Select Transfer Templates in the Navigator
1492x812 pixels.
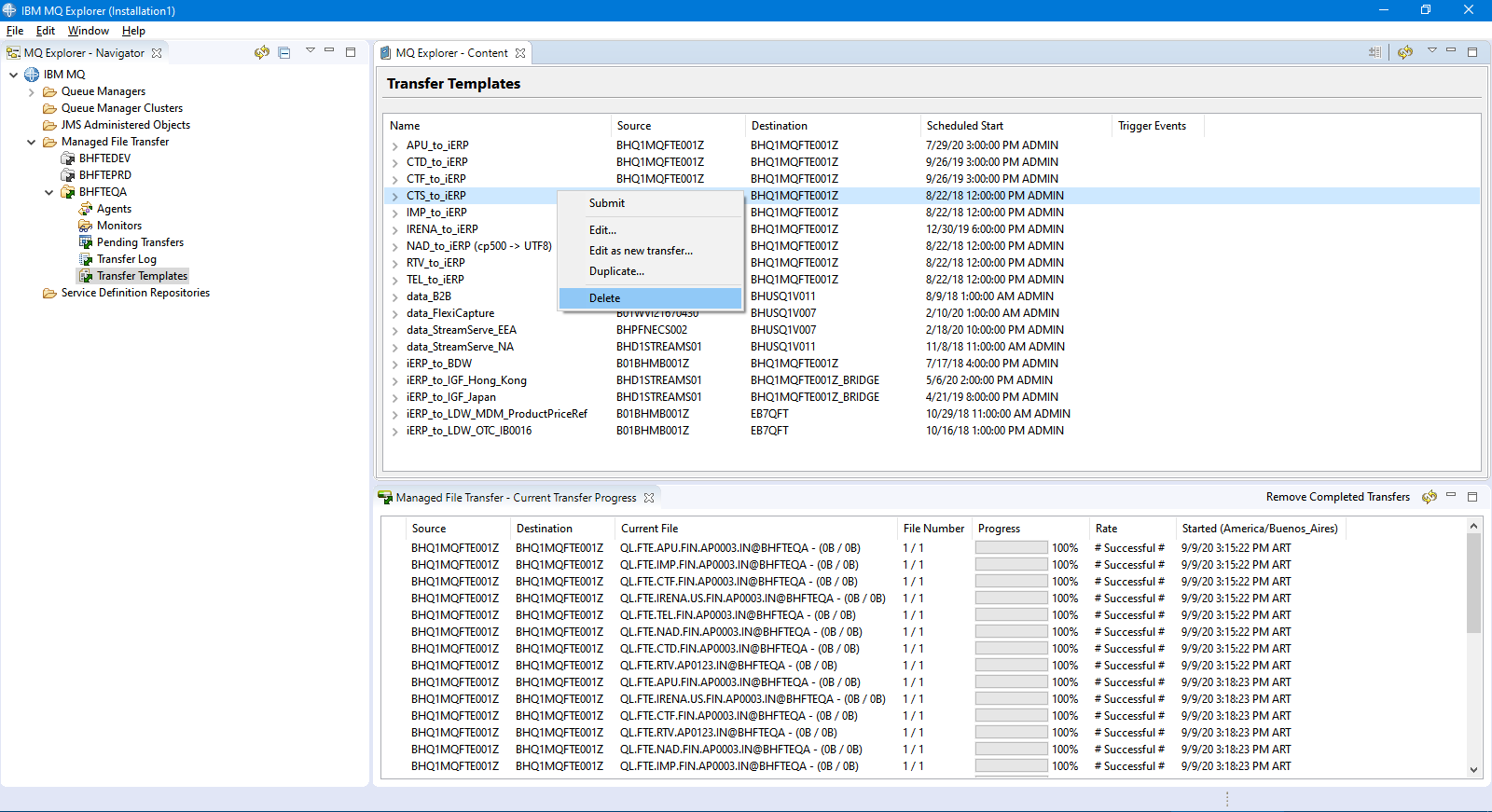(142, 276)
